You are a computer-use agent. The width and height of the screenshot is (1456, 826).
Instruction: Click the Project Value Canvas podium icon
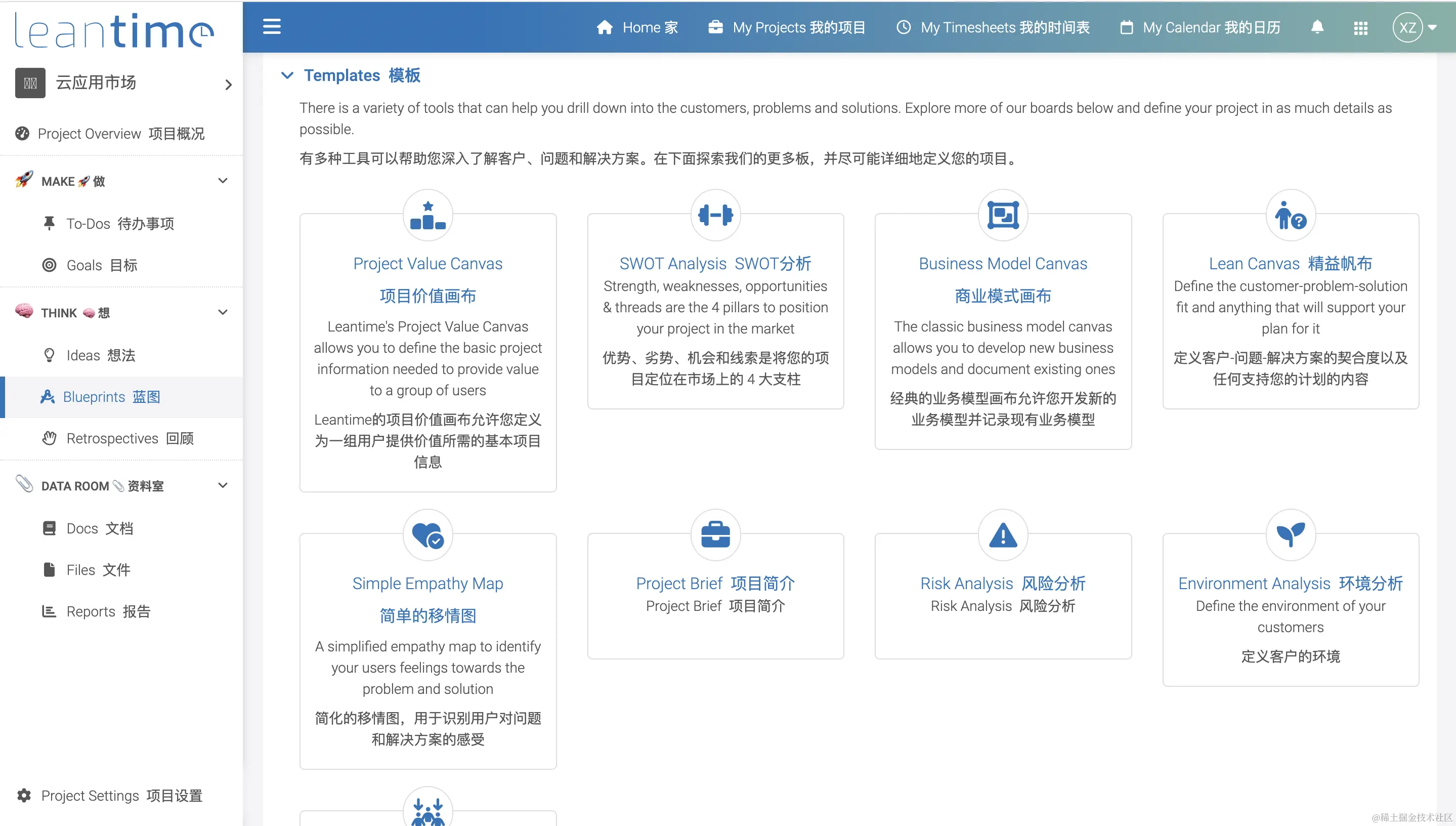point(427,215)
